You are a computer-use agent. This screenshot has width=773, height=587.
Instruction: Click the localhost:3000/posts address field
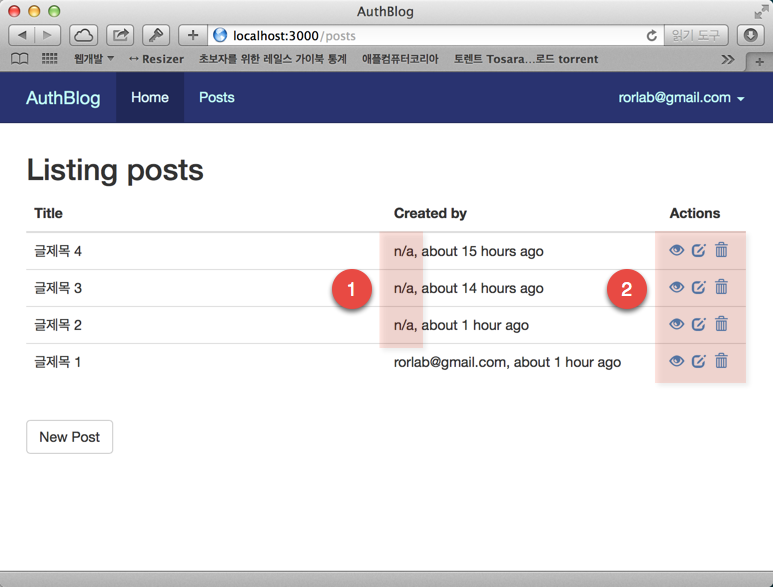point(430,35)
